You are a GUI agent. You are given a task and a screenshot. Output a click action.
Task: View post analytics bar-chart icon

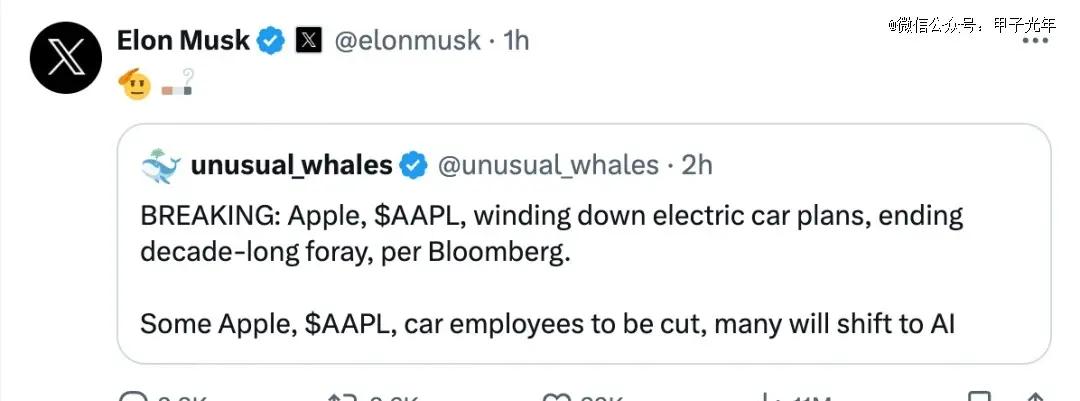point(767,398)
